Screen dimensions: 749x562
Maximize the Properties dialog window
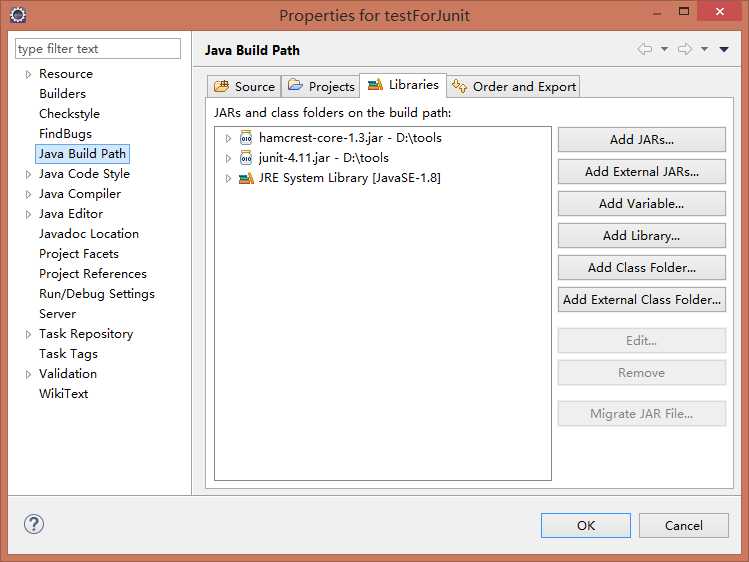(684, 11)
